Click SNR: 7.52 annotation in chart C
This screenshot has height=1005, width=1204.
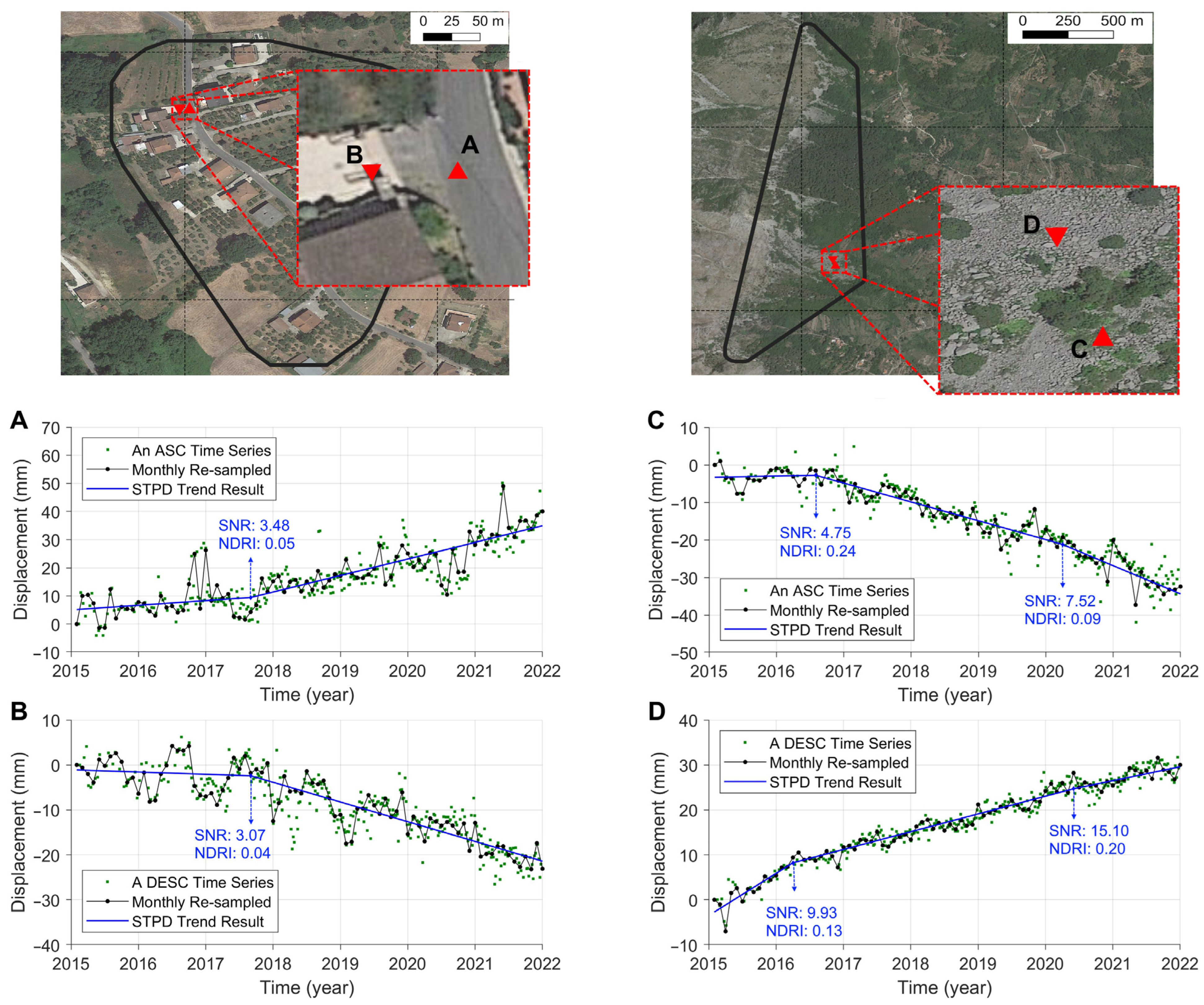(x=1060, y=601)
